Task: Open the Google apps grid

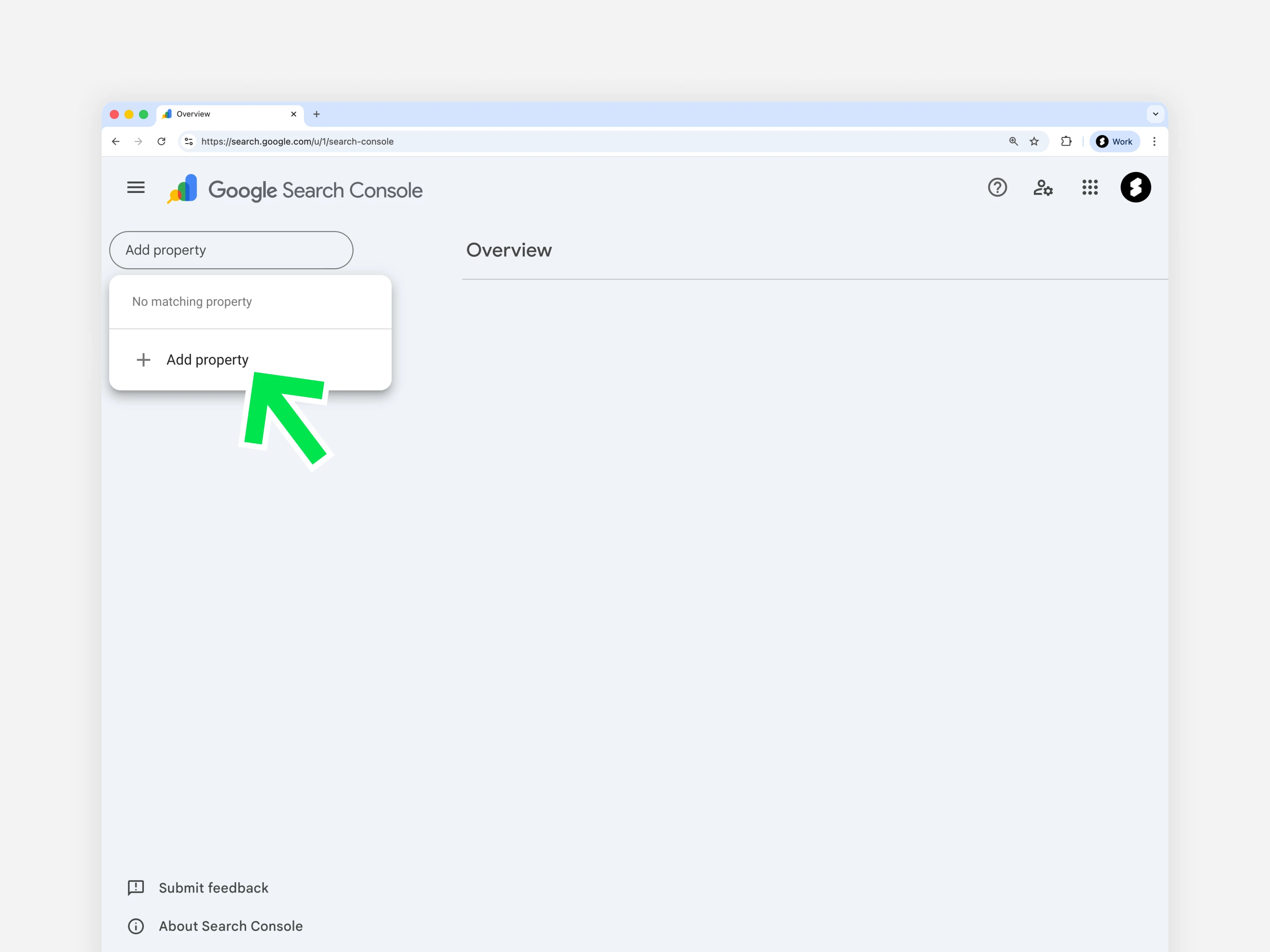Action: (x=1090, y=187)
